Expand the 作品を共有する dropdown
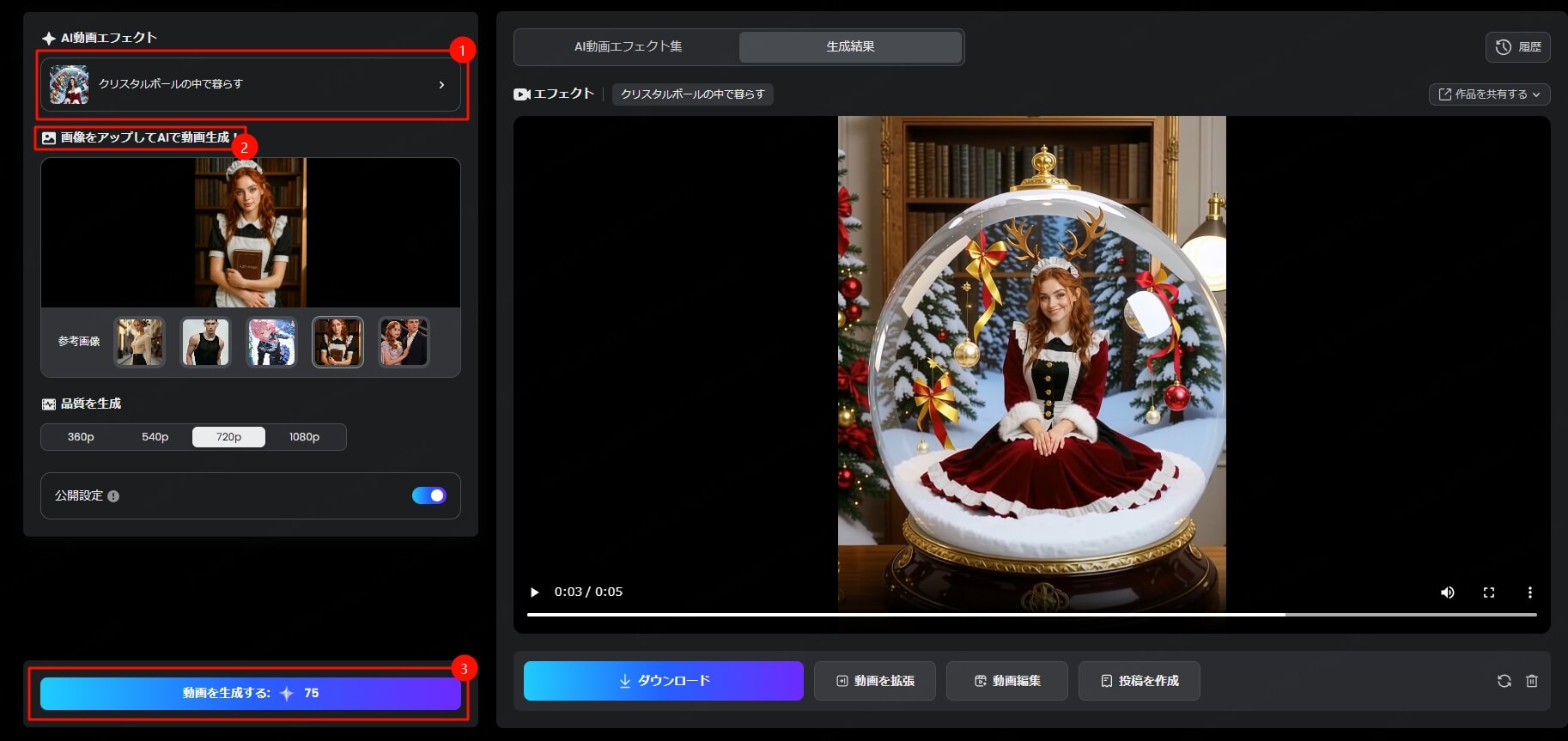Viewport: 1568px width, 741px height. point(1488,94)
